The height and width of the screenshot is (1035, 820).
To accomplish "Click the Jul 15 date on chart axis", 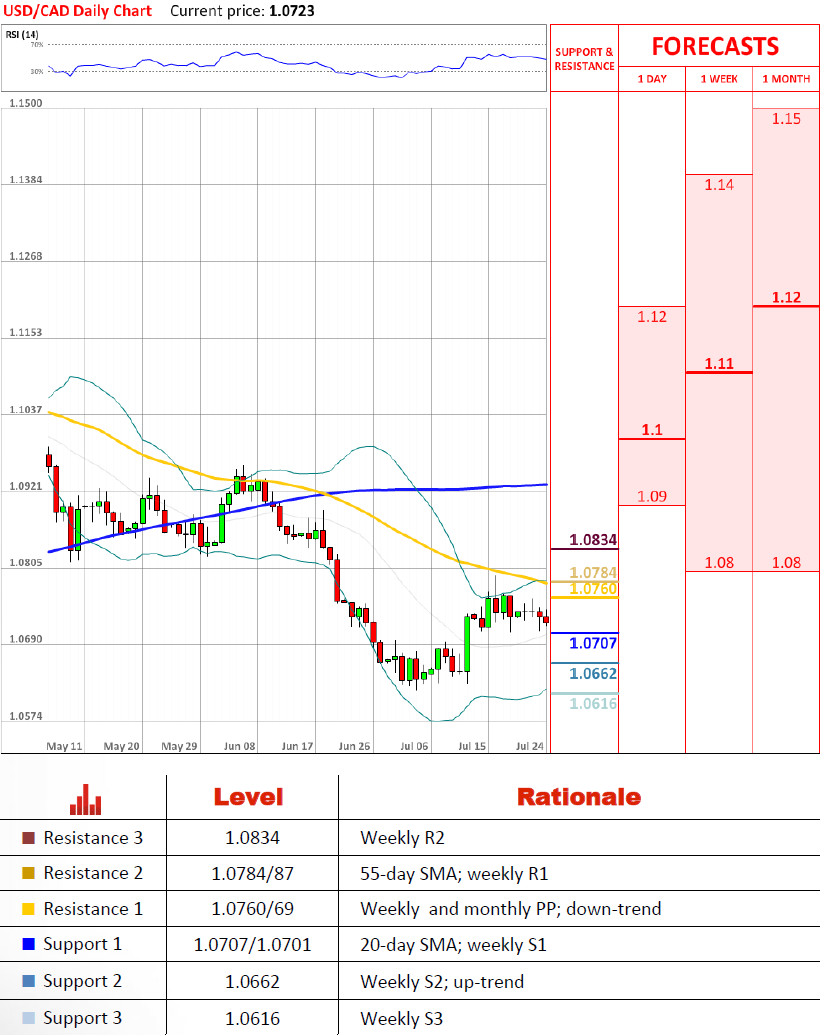I will 472,747.
